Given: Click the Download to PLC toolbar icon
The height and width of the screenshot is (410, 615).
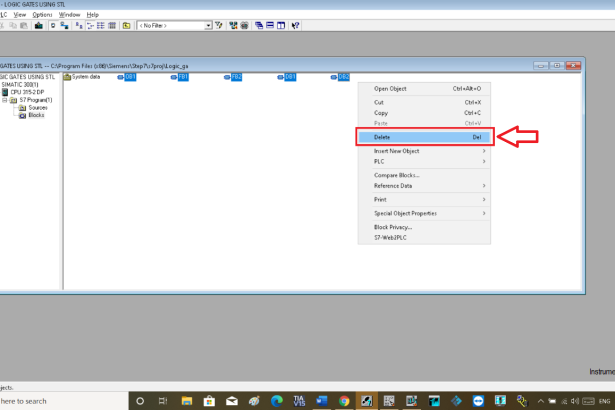Looking at the screenshot, I should 39,25.
